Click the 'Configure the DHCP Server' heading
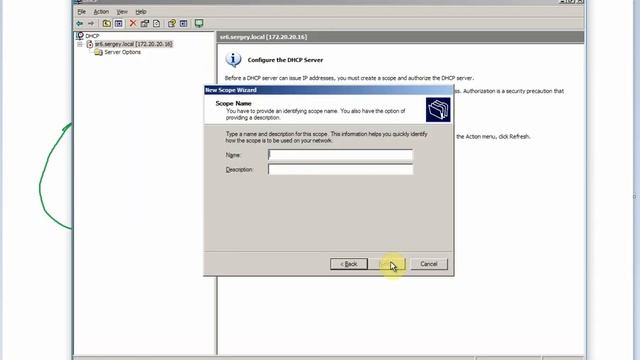This screenshot has width=640, height=360. (x=285, y=60)
